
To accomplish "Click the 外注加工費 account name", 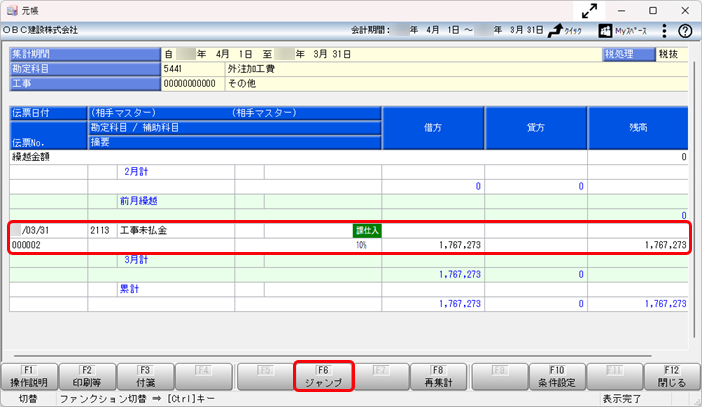I will coord(251,69).
